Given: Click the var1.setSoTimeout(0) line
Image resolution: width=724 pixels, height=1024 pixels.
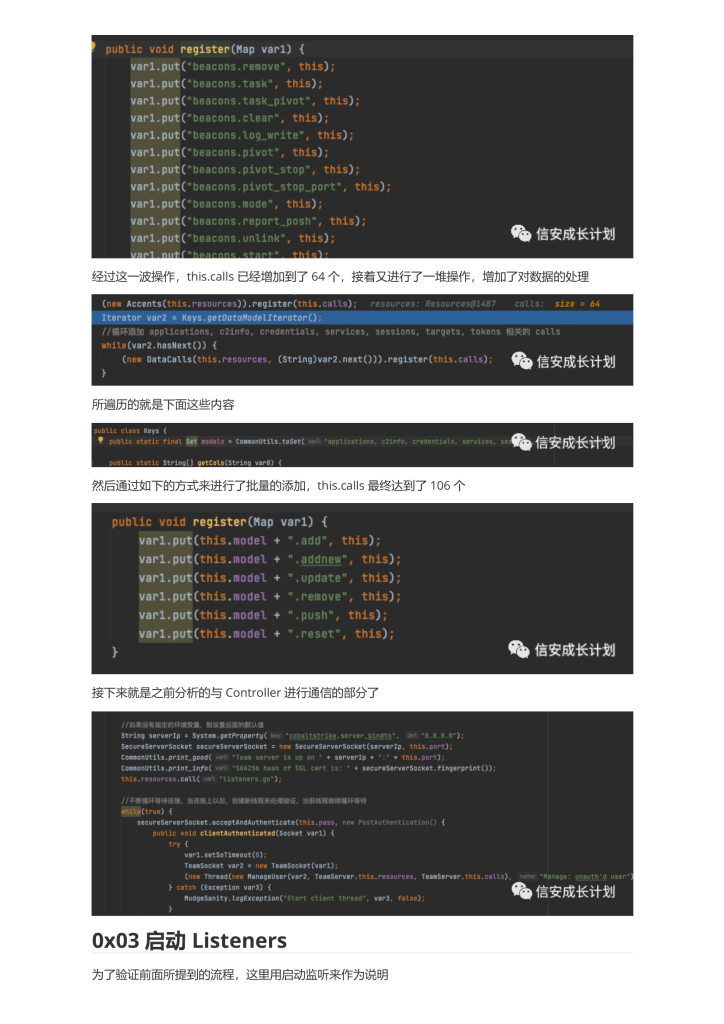Looking at the screenshot, I should coord(225,855).
